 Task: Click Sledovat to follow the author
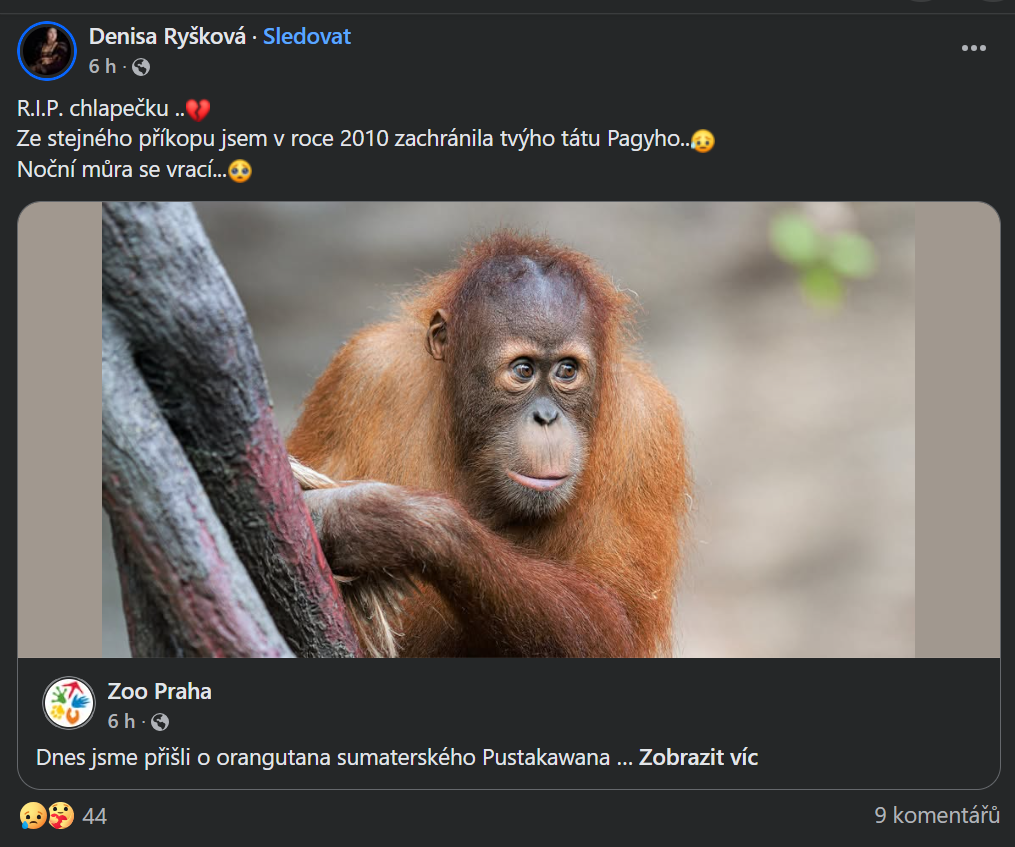click(x=307, y=37)
